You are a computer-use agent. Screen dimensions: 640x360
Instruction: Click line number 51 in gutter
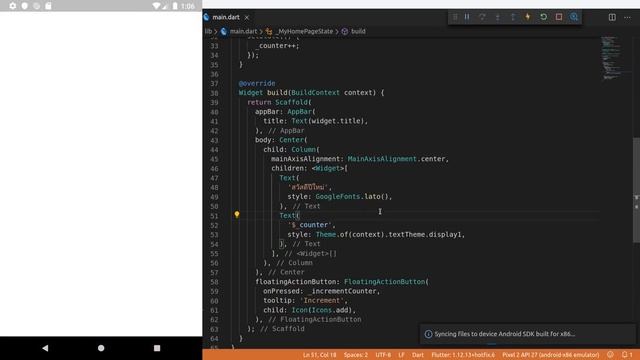tap(214, 216)
